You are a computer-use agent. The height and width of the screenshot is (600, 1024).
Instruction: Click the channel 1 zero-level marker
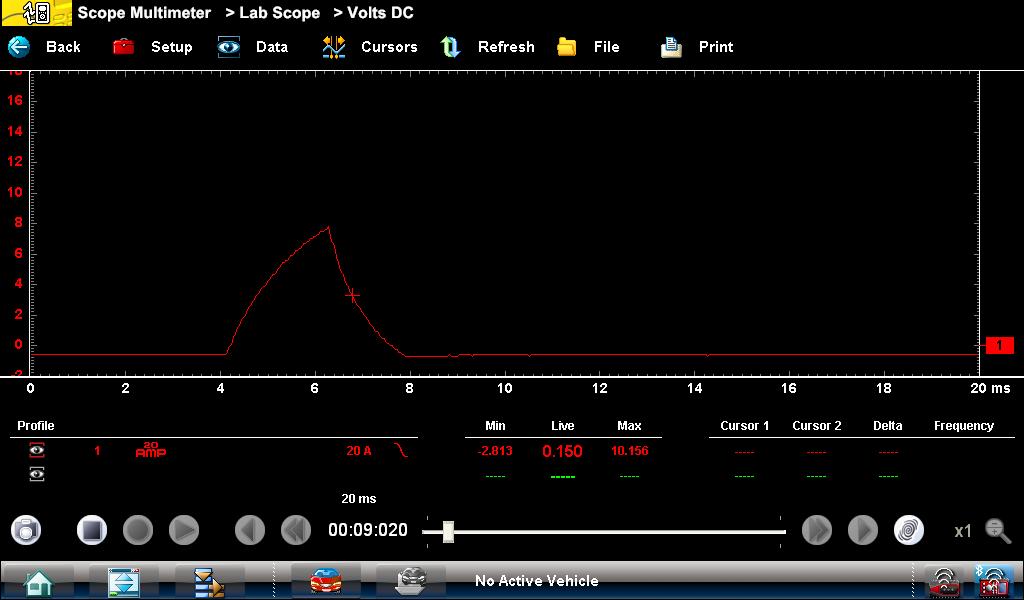999,345
